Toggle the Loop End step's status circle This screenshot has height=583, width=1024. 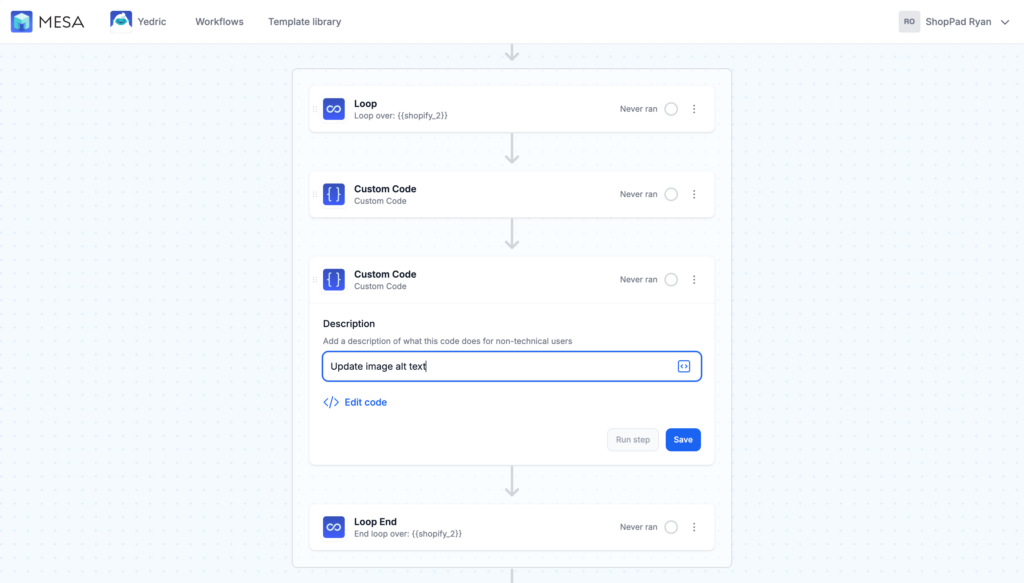point(670,527)
